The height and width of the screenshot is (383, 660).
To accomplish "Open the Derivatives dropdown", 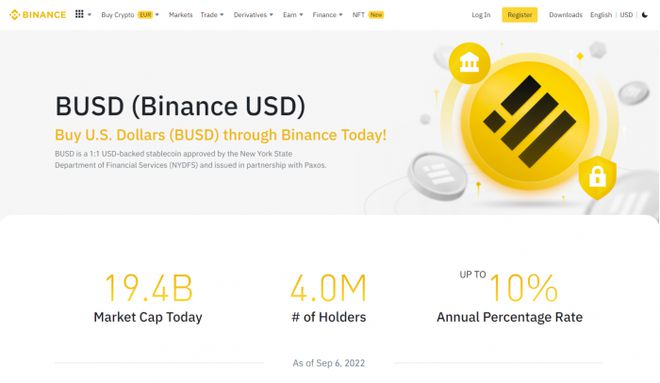I will [253, 15].
